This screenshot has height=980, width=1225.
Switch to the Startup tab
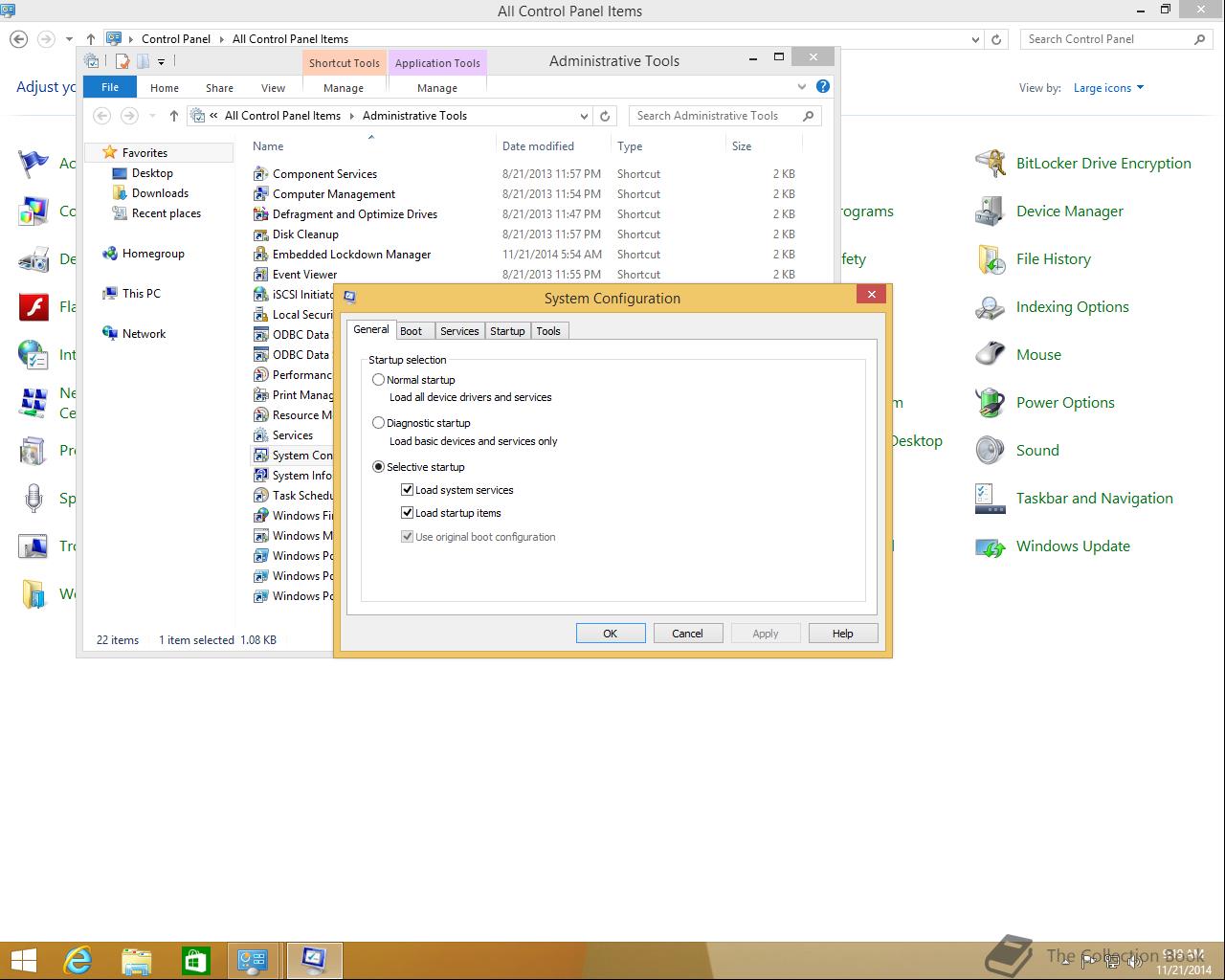point(507,331)
